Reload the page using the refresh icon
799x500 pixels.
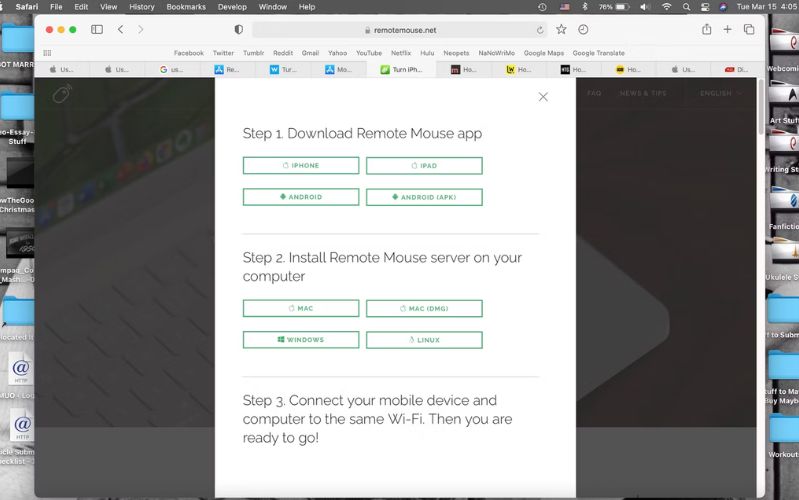pyautogui.click(x=541, y=30)
